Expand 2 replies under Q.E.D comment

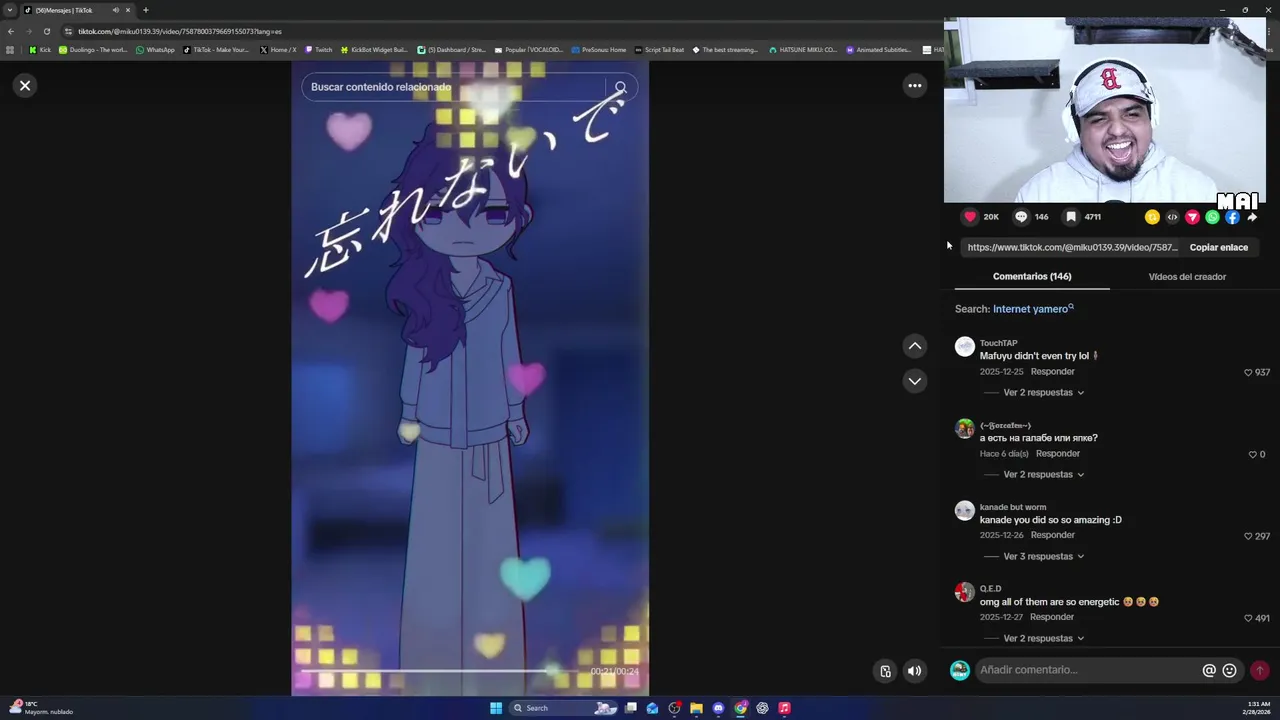1043,639
